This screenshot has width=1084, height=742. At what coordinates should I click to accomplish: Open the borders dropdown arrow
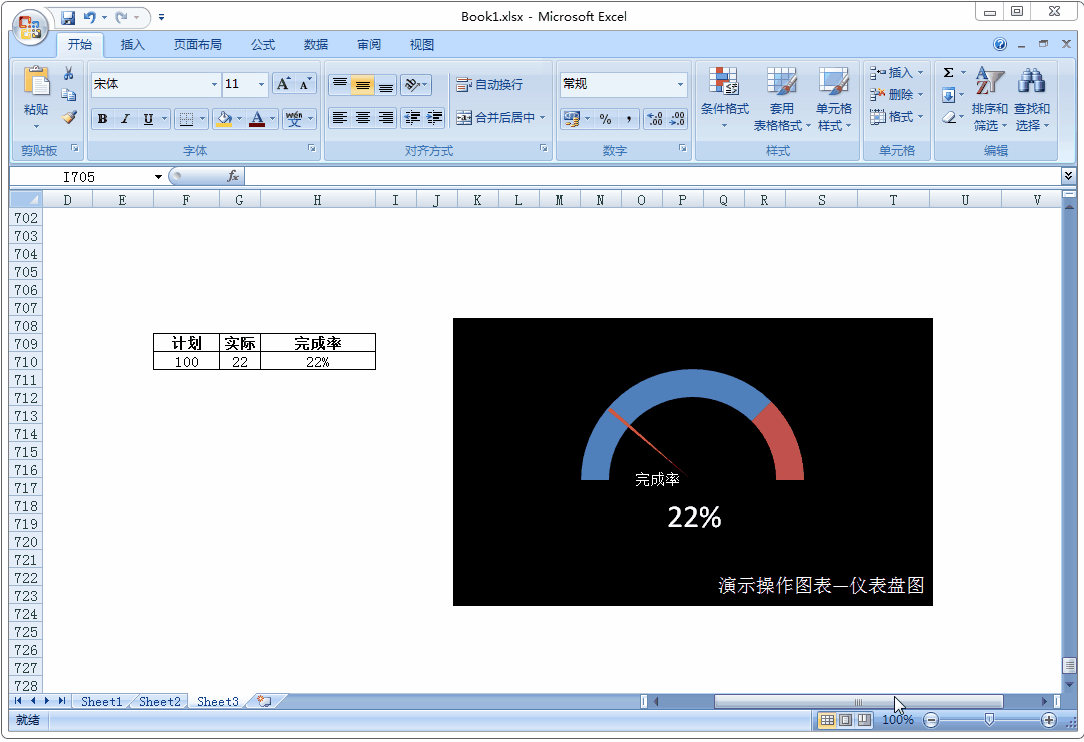(x=203, y=119)
